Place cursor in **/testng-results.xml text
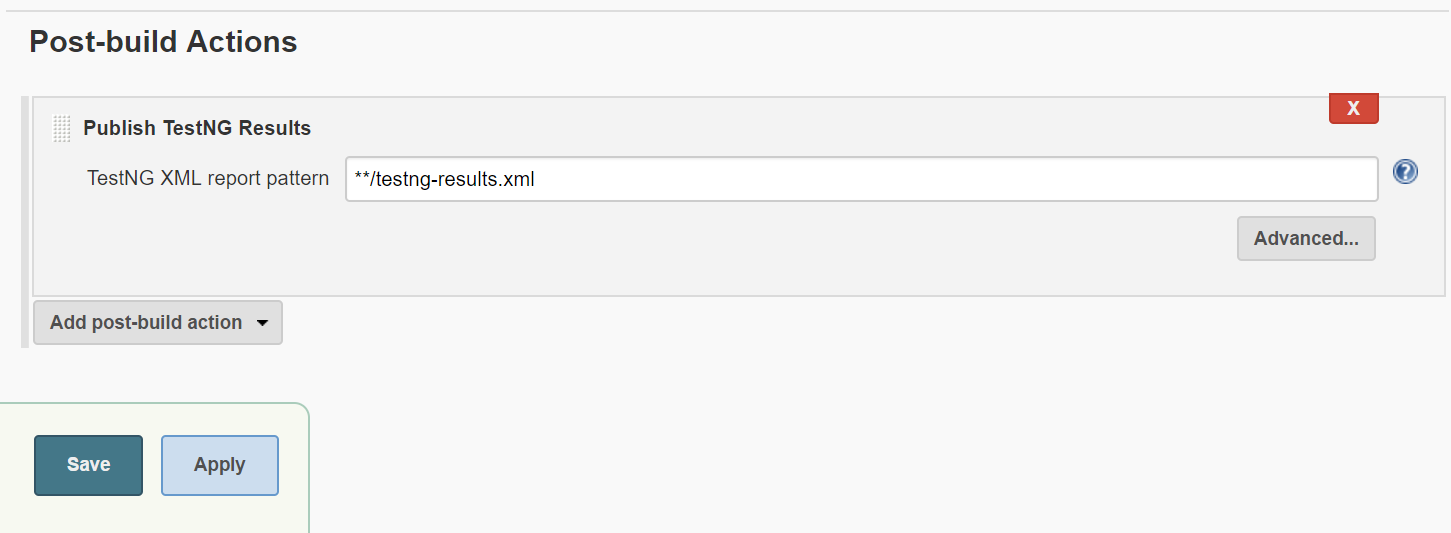 point(445,180)
